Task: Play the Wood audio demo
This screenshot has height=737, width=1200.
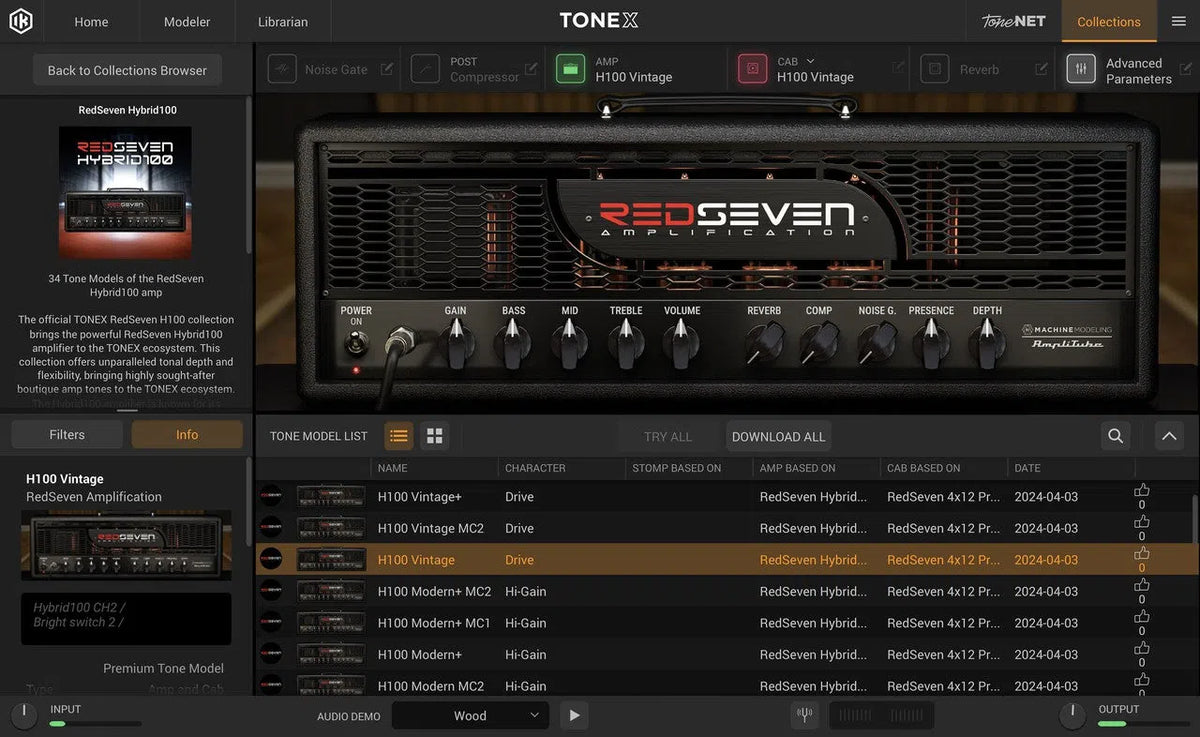Action: (x=573, y=715)
